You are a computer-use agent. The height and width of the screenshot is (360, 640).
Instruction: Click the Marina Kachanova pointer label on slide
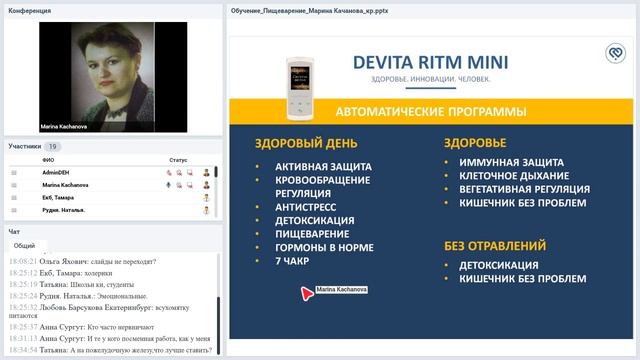click(341, 289)
